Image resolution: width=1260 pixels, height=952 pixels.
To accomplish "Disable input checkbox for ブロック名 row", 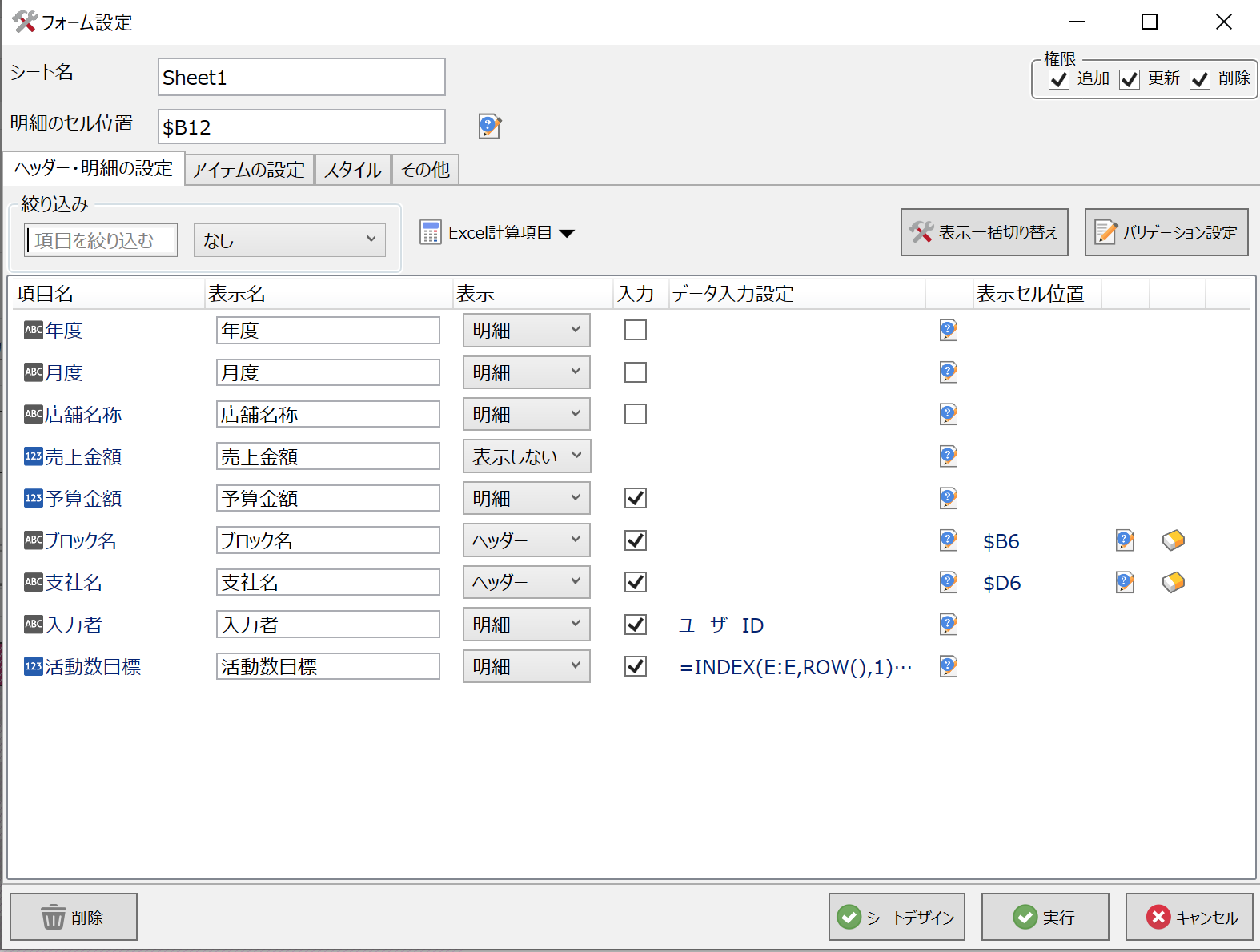I will point(636,540).
